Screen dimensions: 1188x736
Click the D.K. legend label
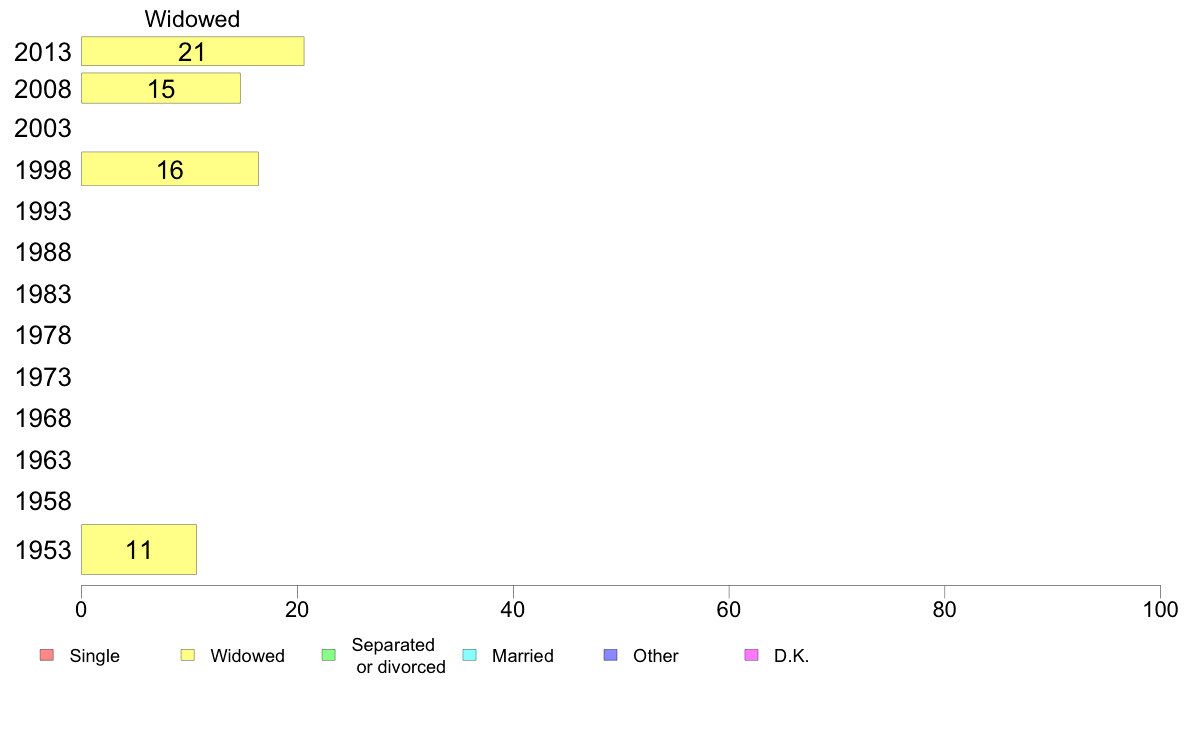coord(792,656)
